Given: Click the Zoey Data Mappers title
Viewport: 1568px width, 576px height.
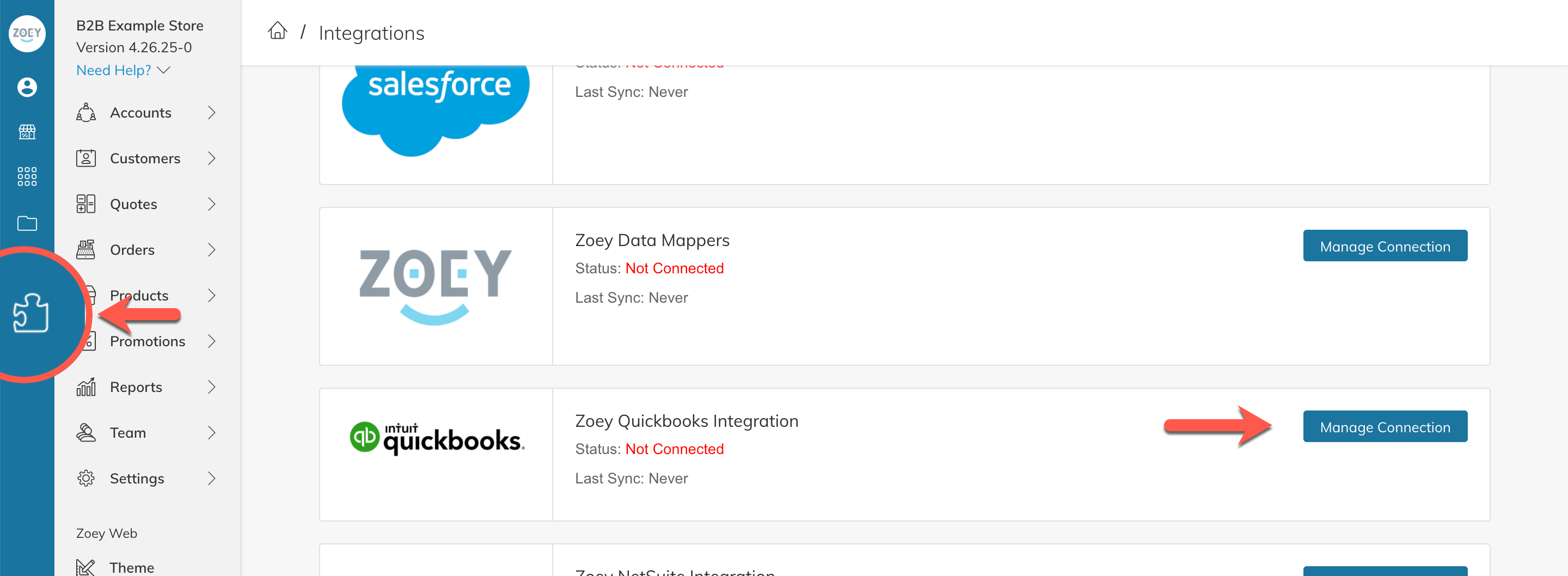Looking at the screenshot, I should 652,240.
